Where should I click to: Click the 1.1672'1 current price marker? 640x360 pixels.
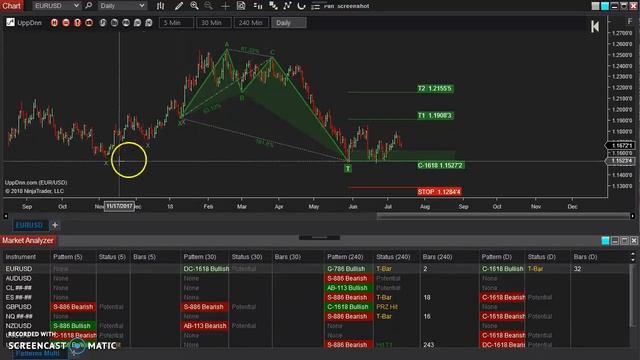coord(621,146)
